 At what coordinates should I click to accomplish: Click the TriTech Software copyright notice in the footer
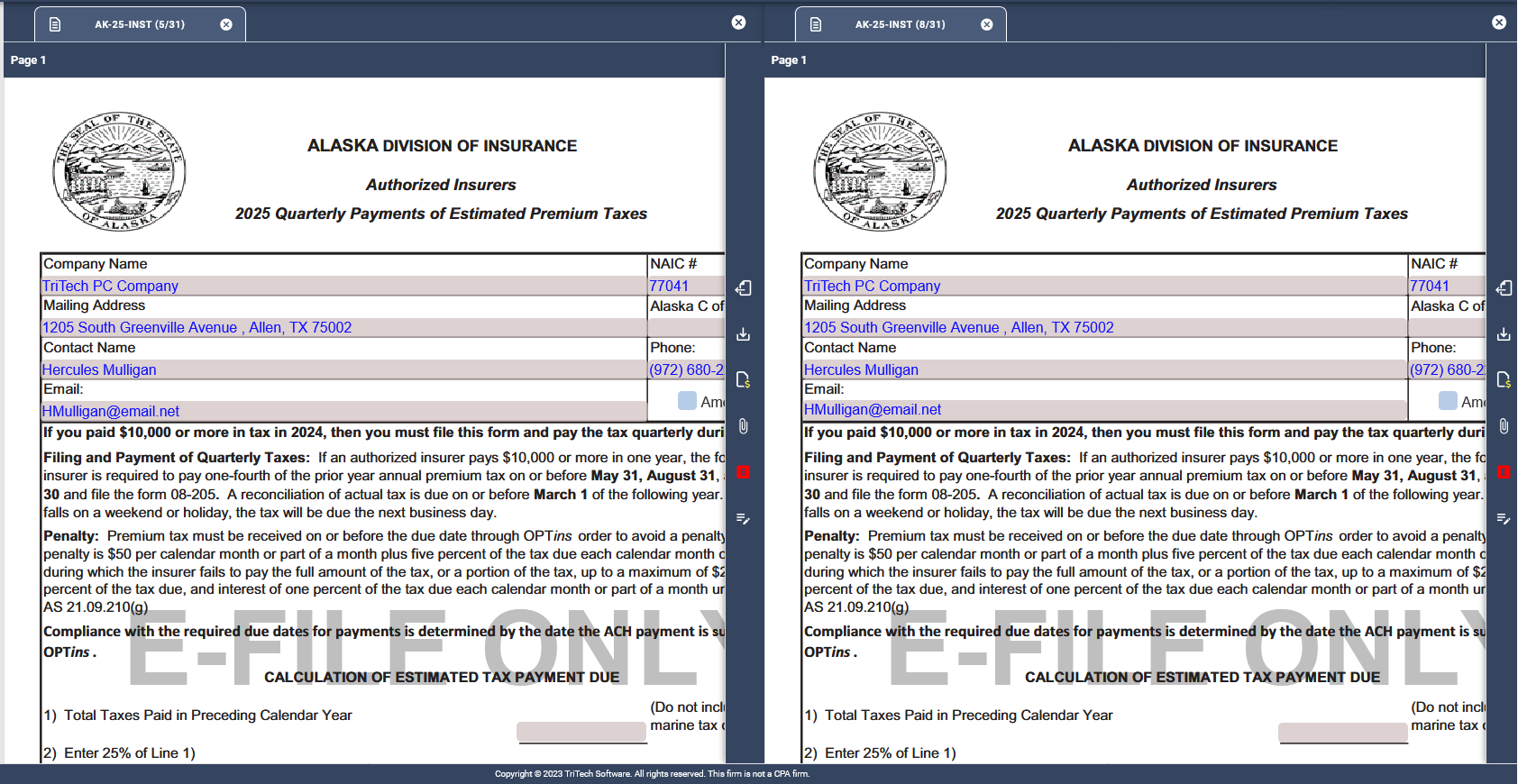pos(652,774)
